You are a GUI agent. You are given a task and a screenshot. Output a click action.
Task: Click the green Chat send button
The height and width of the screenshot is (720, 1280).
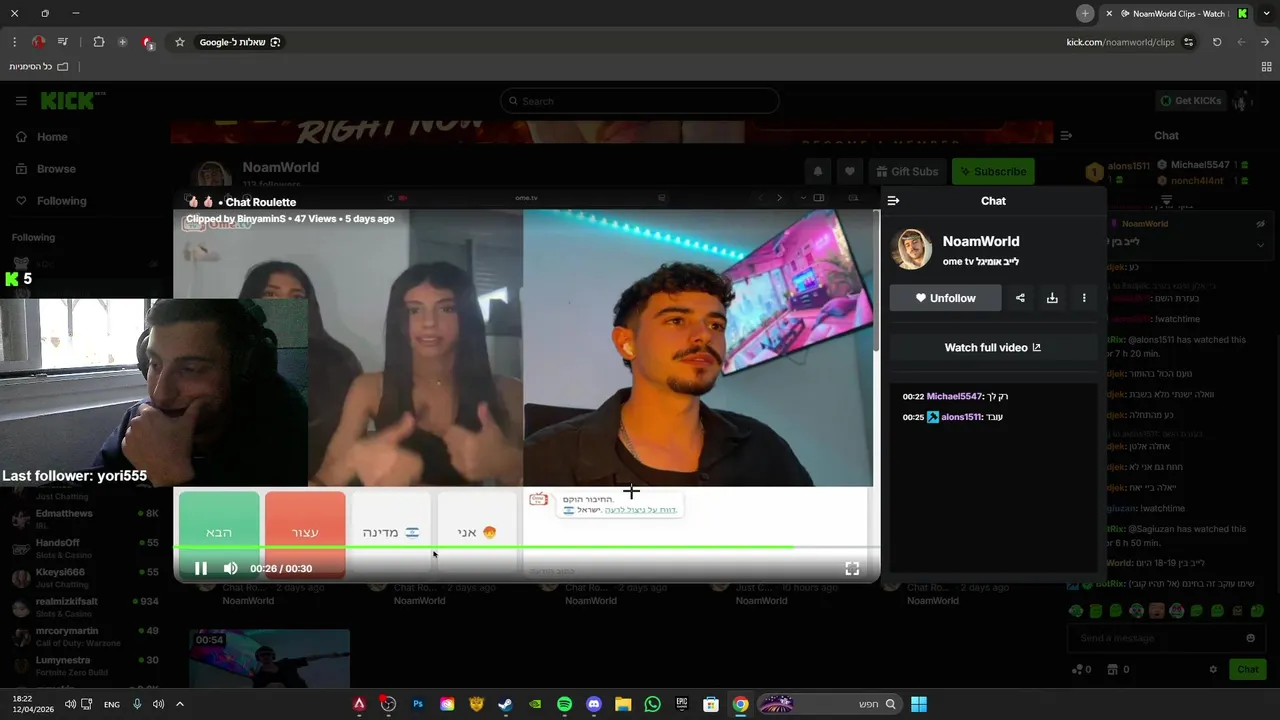1248,669
